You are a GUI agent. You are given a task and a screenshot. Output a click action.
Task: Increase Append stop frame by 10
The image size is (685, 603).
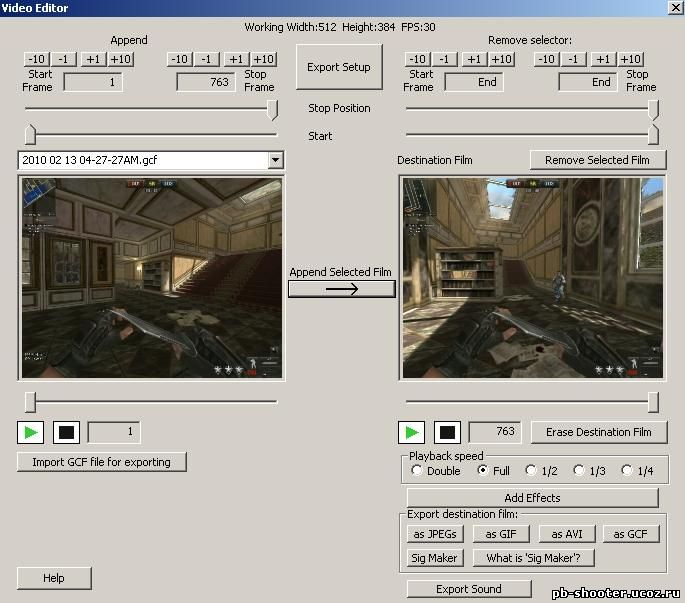(264, 59)
